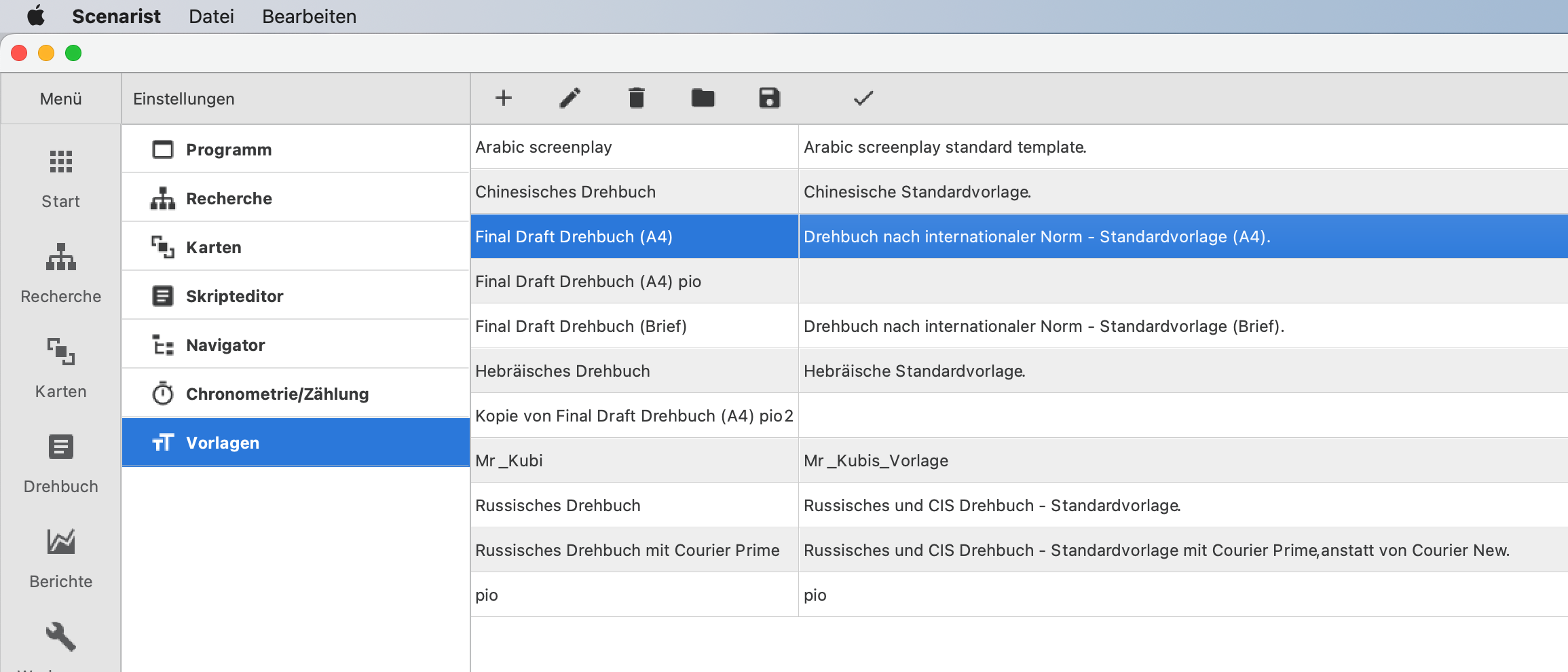Open the Datei menu

(x=211, y=16)
